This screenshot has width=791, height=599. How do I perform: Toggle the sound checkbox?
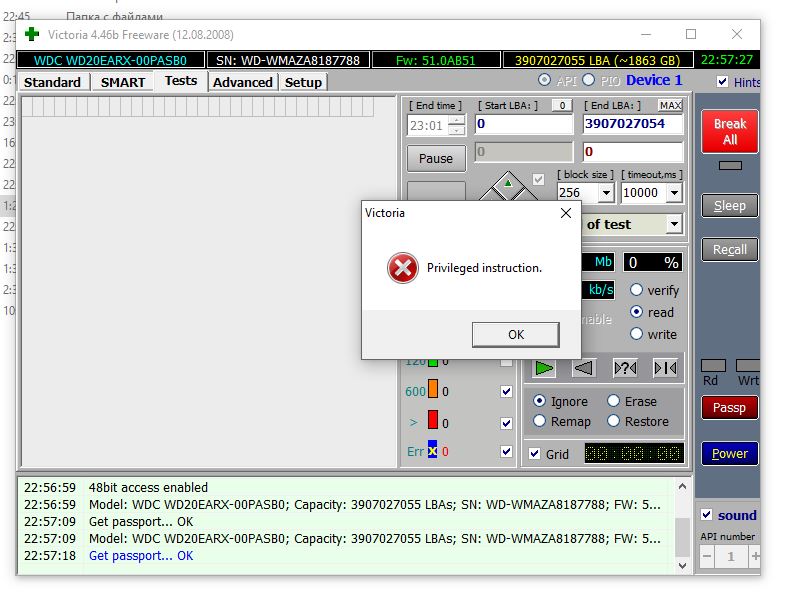pos(707,515)
